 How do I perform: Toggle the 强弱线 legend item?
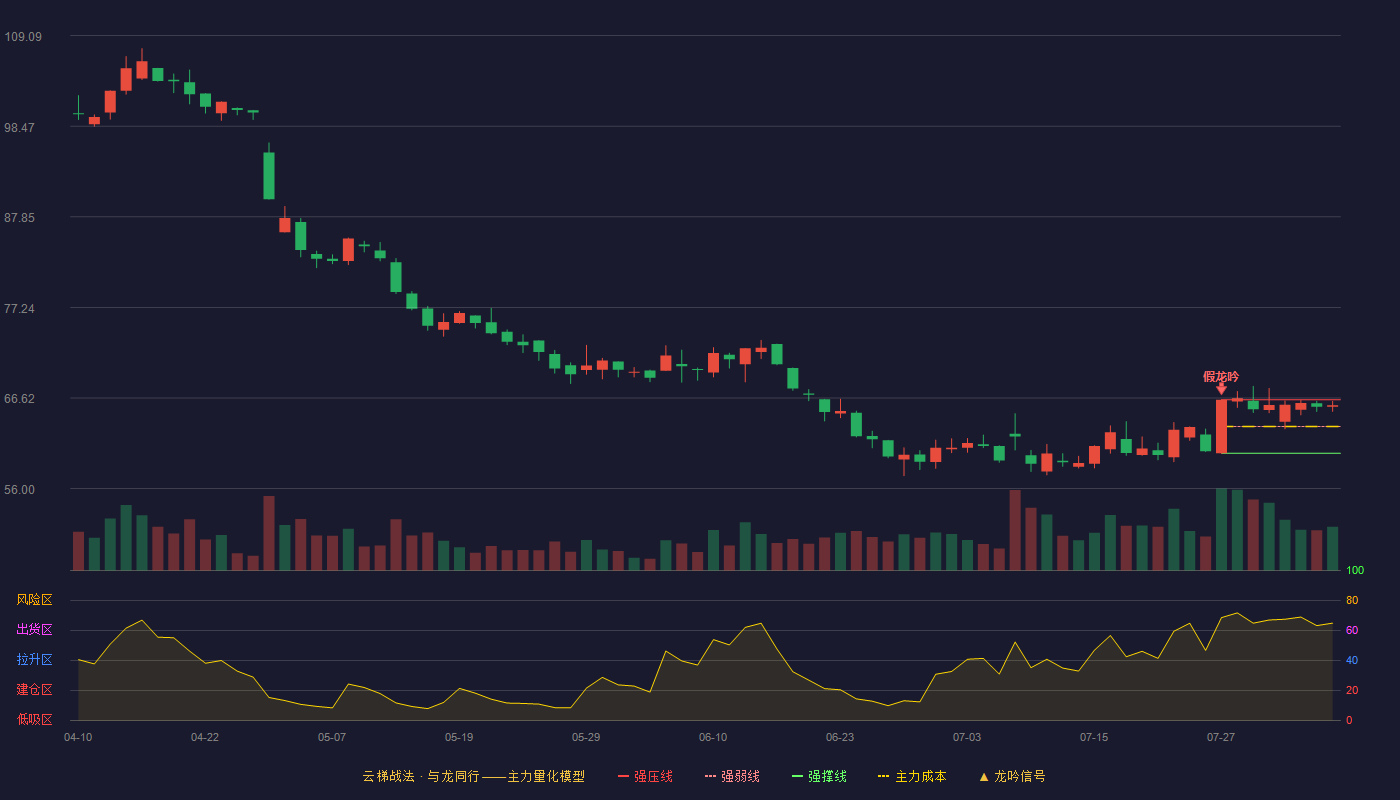coord(732,776)
